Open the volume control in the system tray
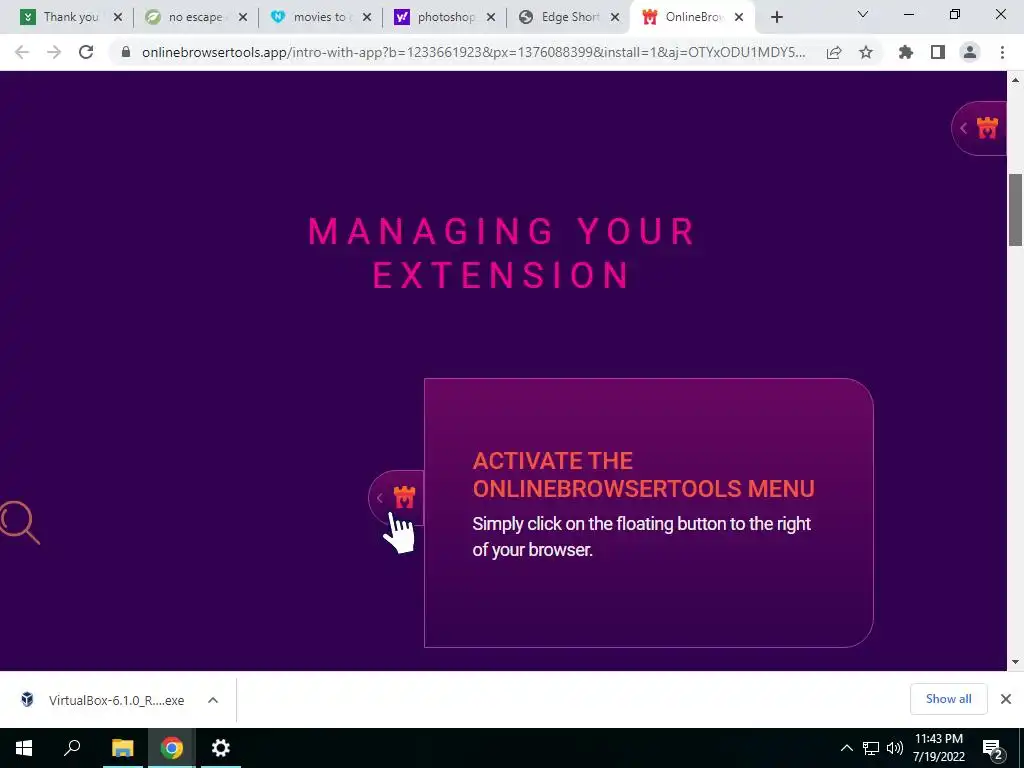Image resolution: width=1024 pixels, height=768 pixels. click(x=895, y=748)
